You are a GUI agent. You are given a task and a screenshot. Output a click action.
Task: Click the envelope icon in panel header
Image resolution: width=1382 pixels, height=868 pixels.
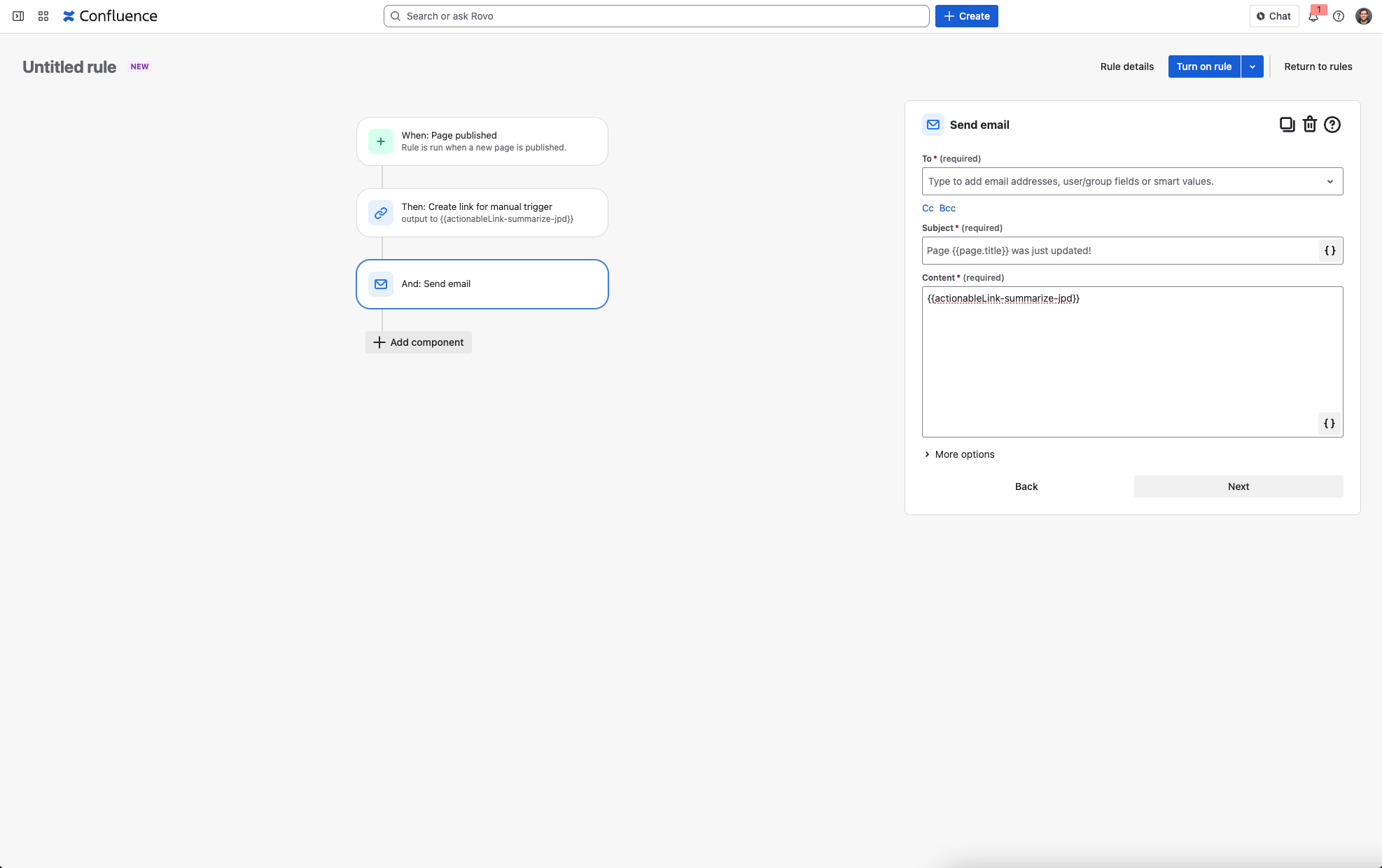(933, 125)
